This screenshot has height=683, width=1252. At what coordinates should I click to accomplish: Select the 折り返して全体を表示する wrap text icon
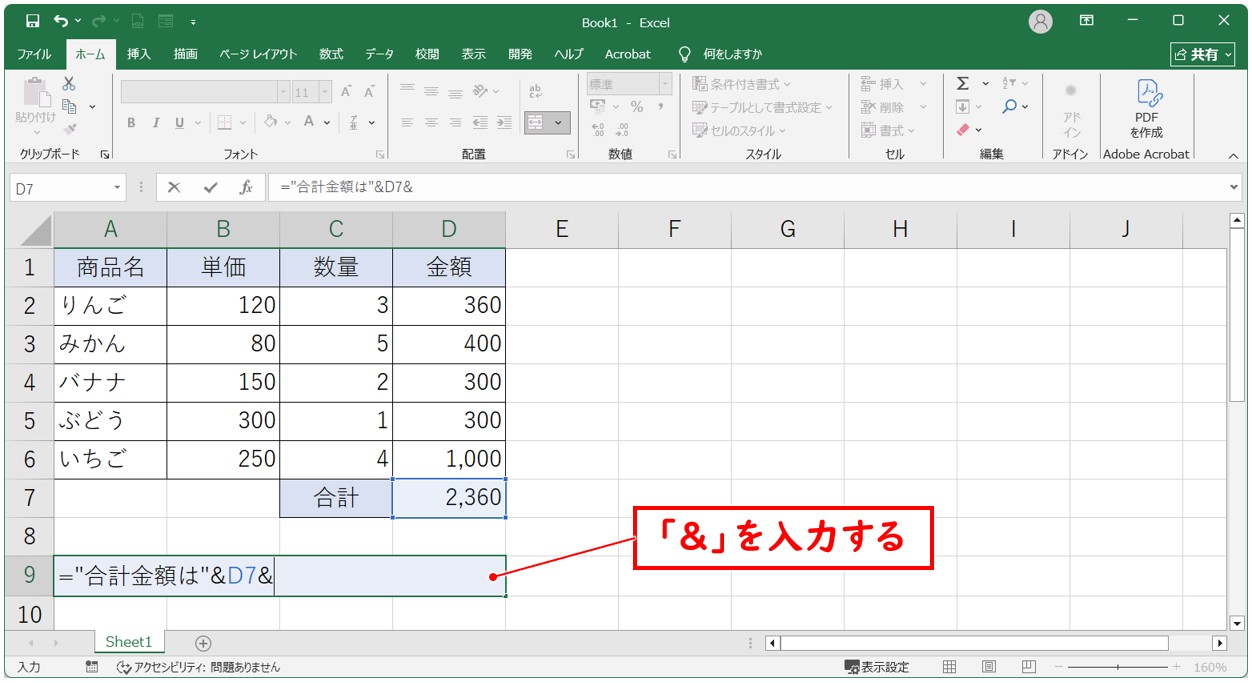[535, 92]
